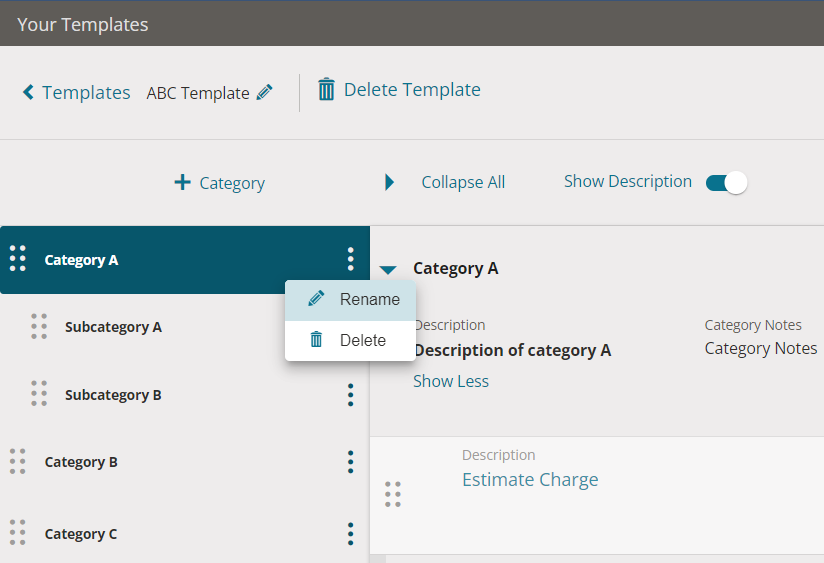
Task: Open three-dot menu for Category C
Action: [350, 534]
